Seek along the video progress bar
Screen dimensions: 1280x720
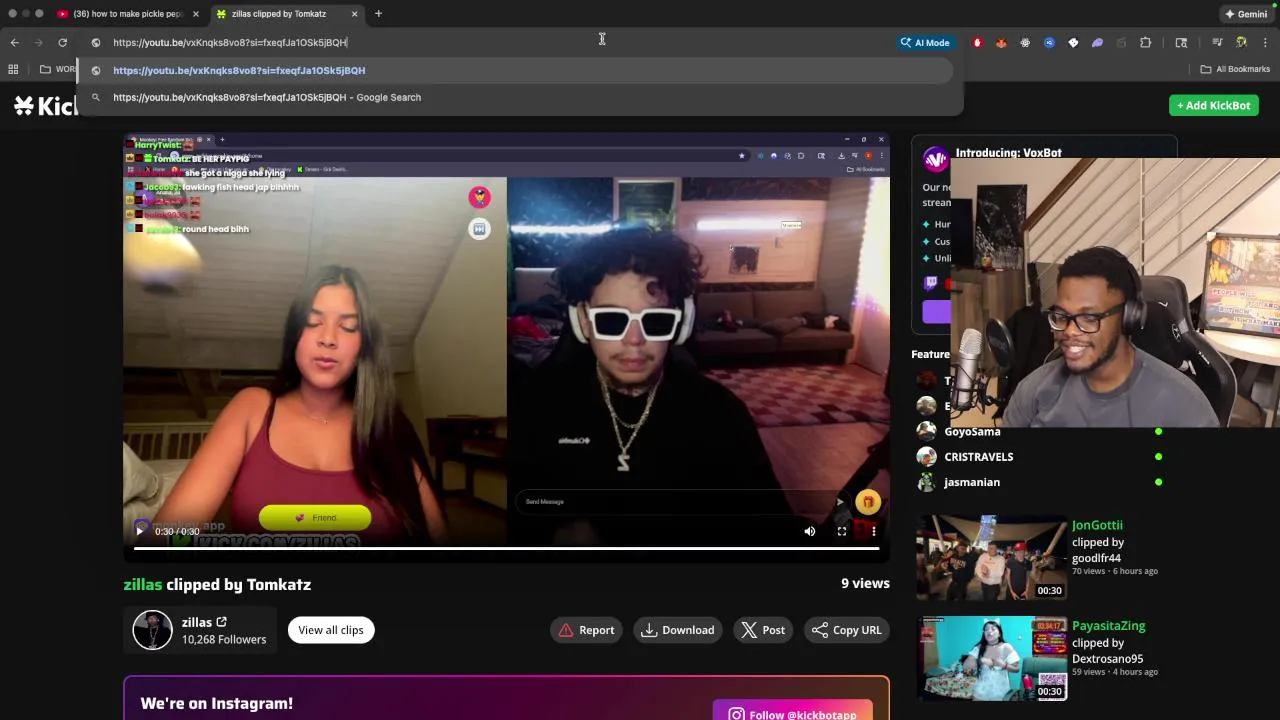point(507,548)
